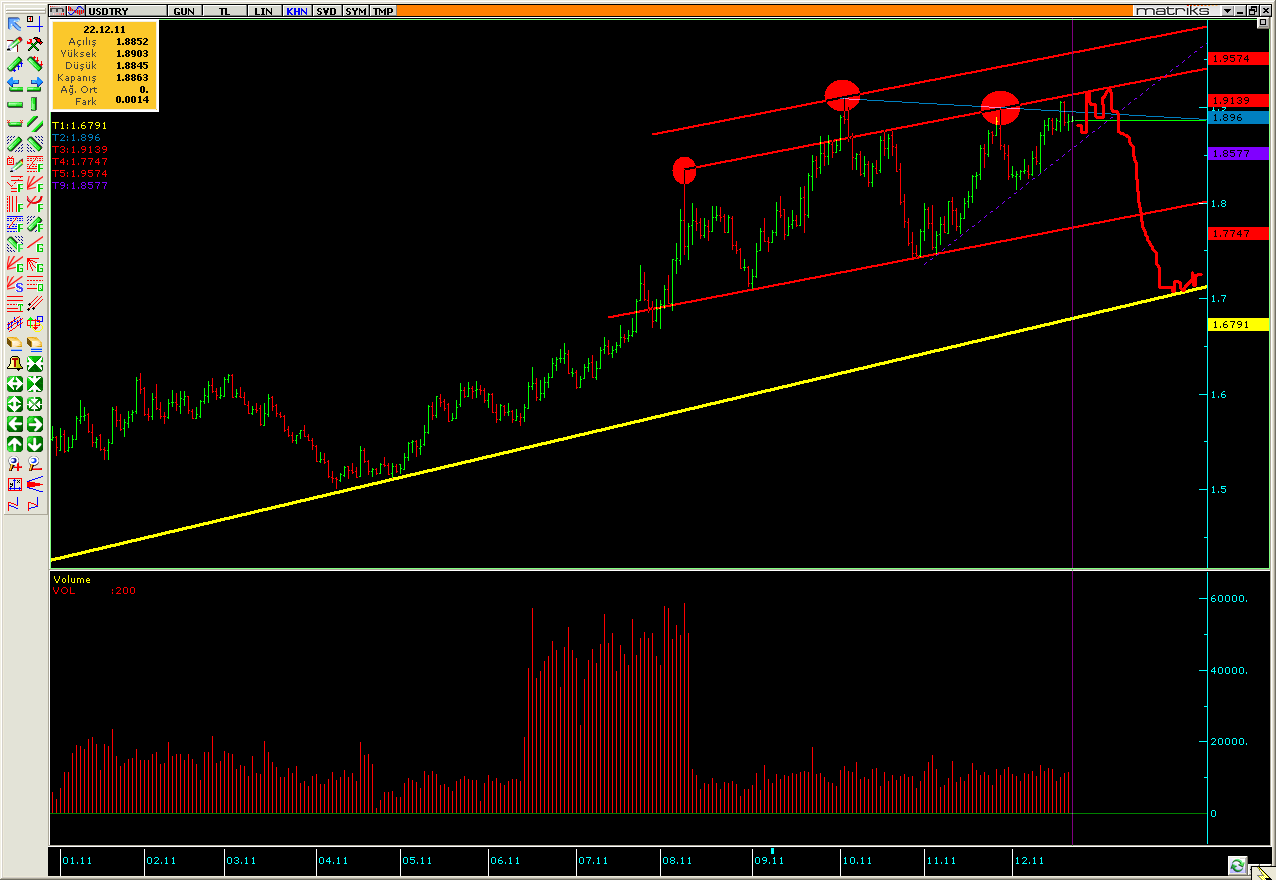Select the horizontal line drawing tool
The height and width of the screenshot is (880, 1276).
(x=15, y=103)
